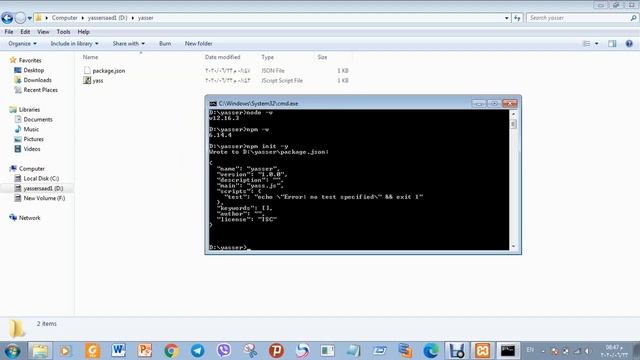Open Viber from the taskbar
Image resolution: width=640 pixels, height=360 pixels.
tap(223, 351)
